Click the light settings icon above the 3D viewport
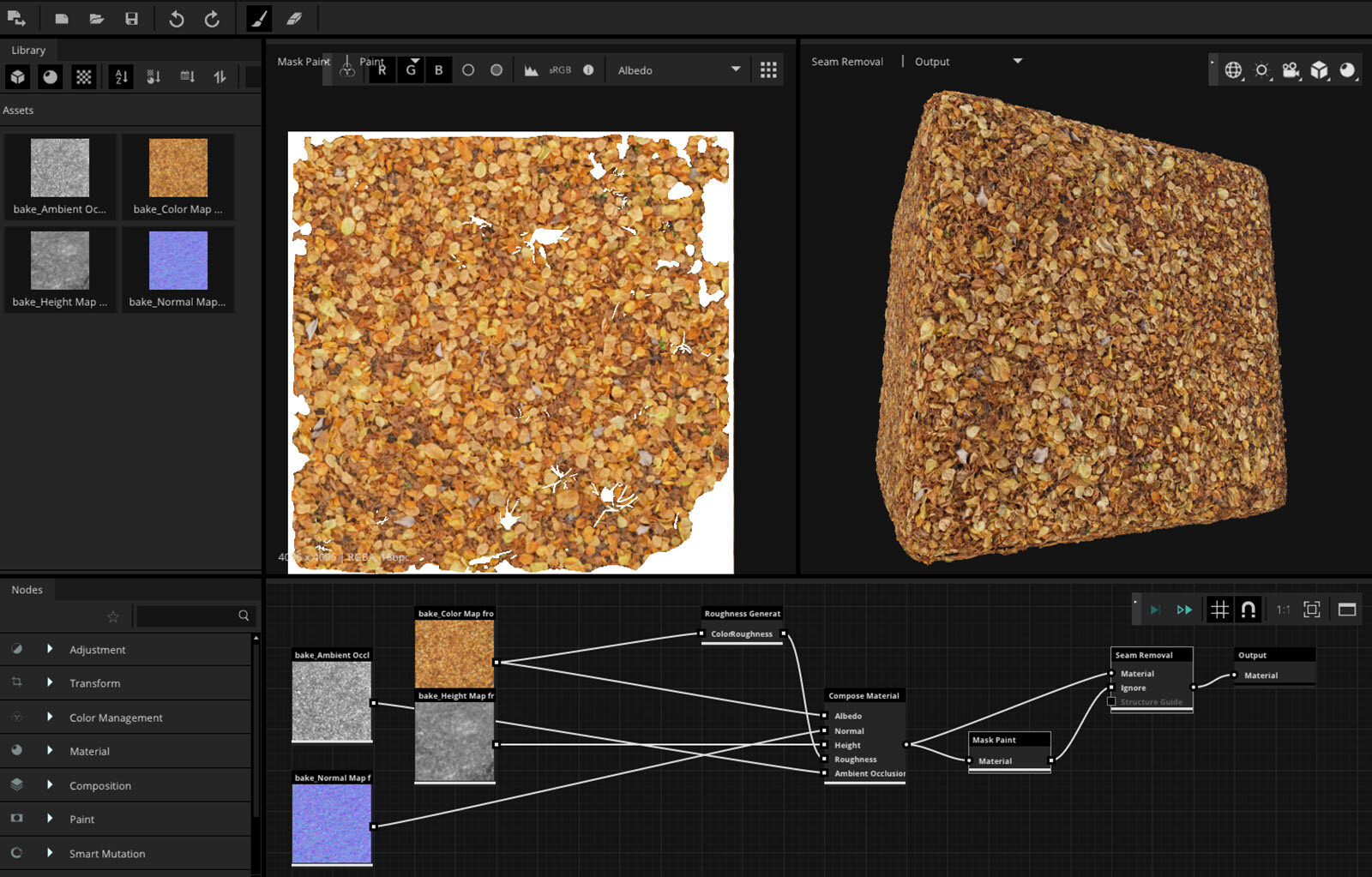 click(x=1261, y=70)
